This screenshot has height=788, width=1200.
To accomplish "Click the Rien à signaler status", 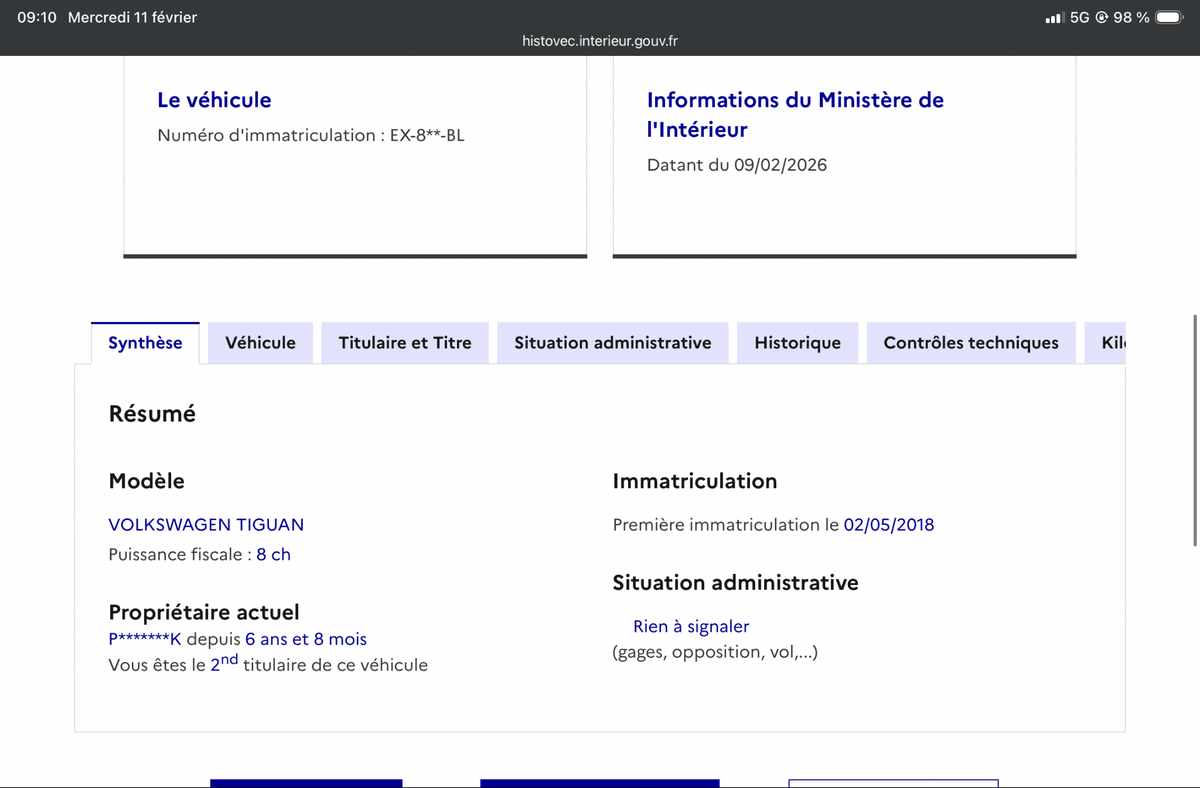I will pyautogui.click(x=690, y=627).
